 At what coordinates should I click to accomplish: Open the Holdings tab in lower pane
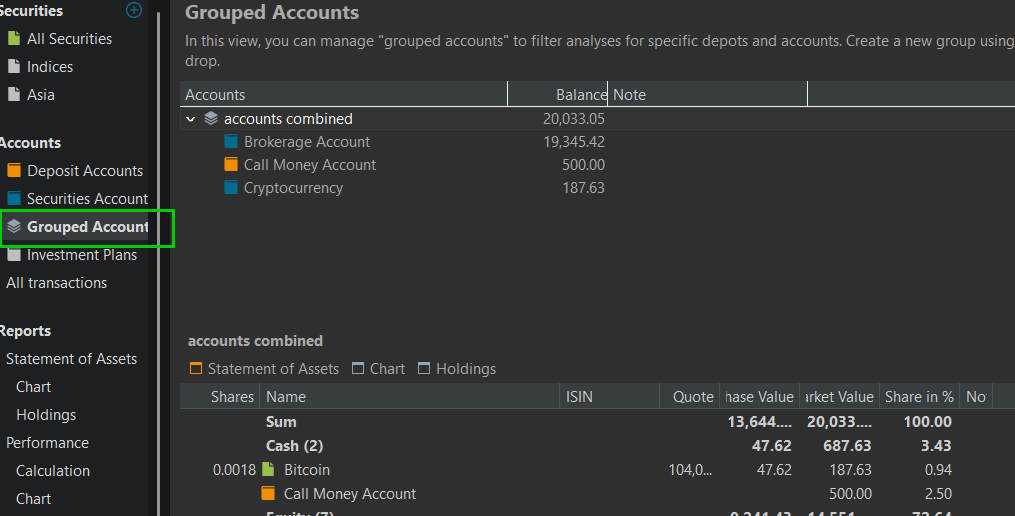[x=456, y=369]
